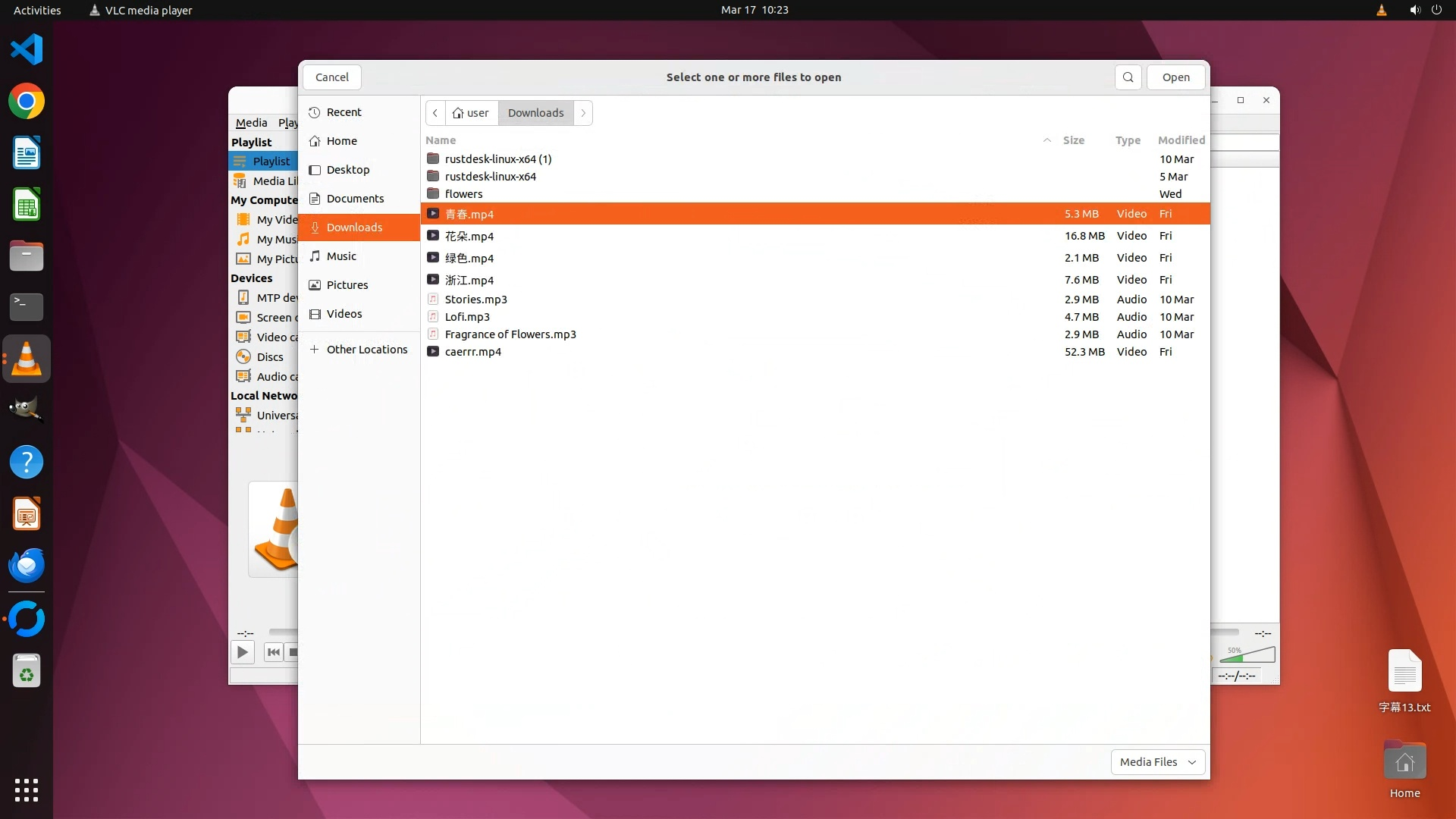Sort files by Modified column
The width and height of the screenshot is (1456, 819).
click(x=1181, y=140)
